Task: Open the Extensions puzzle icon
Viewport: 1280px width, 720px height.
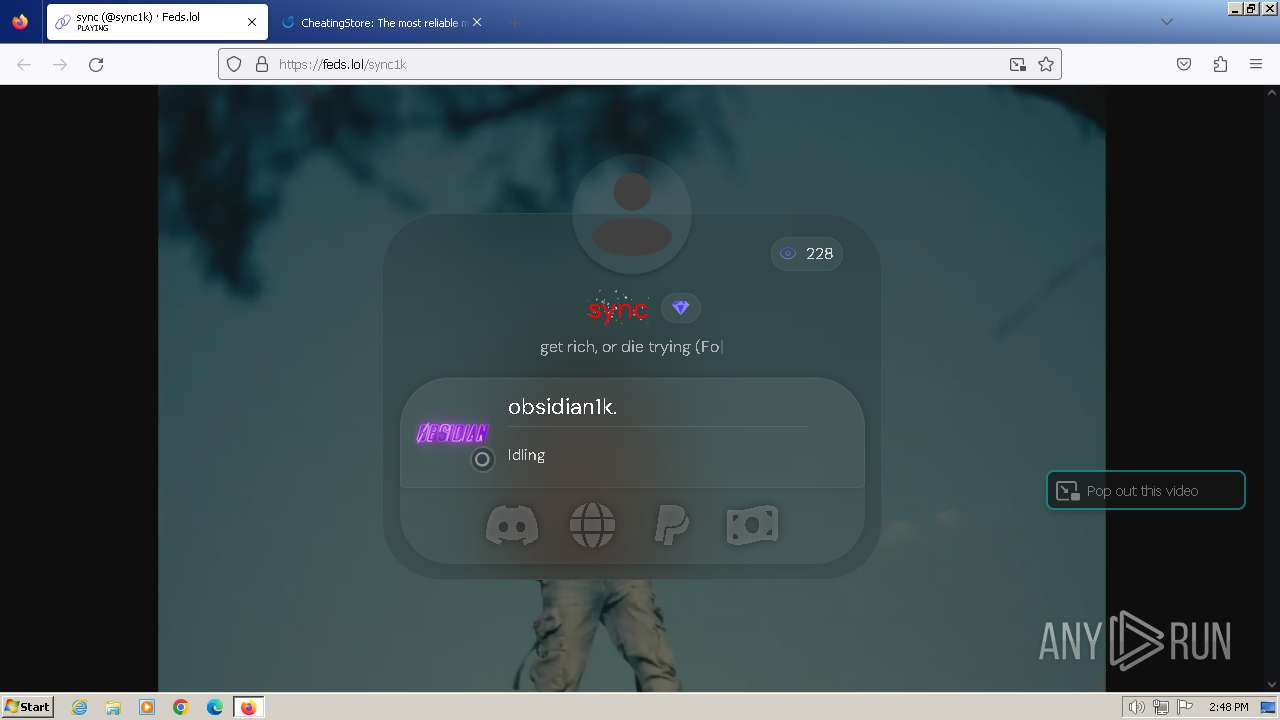Action: click(x=1220, y=64)
